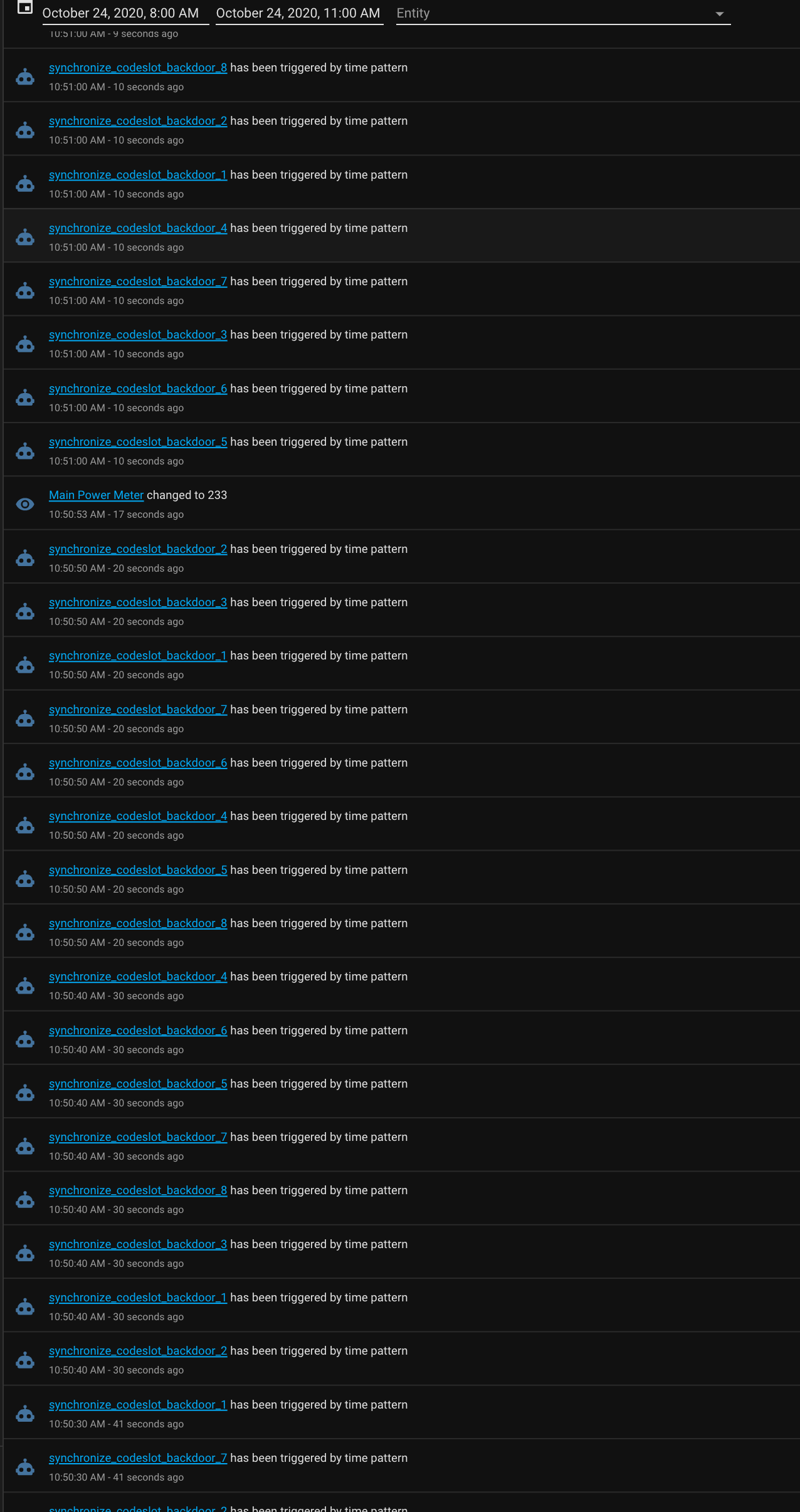Click robot icon for backdoor_4 at 10:51:00 AM
This screenshot has height=1512, width=800.
pos(25,237)
